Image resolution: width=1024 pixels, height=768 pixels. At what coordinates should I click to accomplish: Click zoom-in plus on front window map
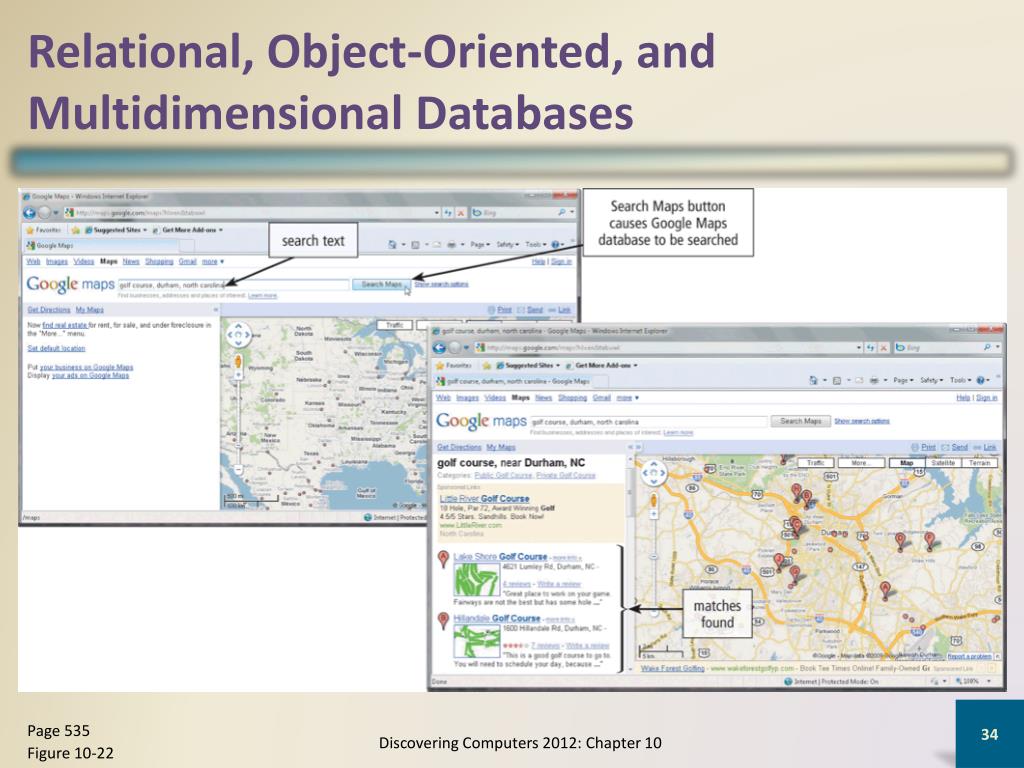(x=654, y=515)
